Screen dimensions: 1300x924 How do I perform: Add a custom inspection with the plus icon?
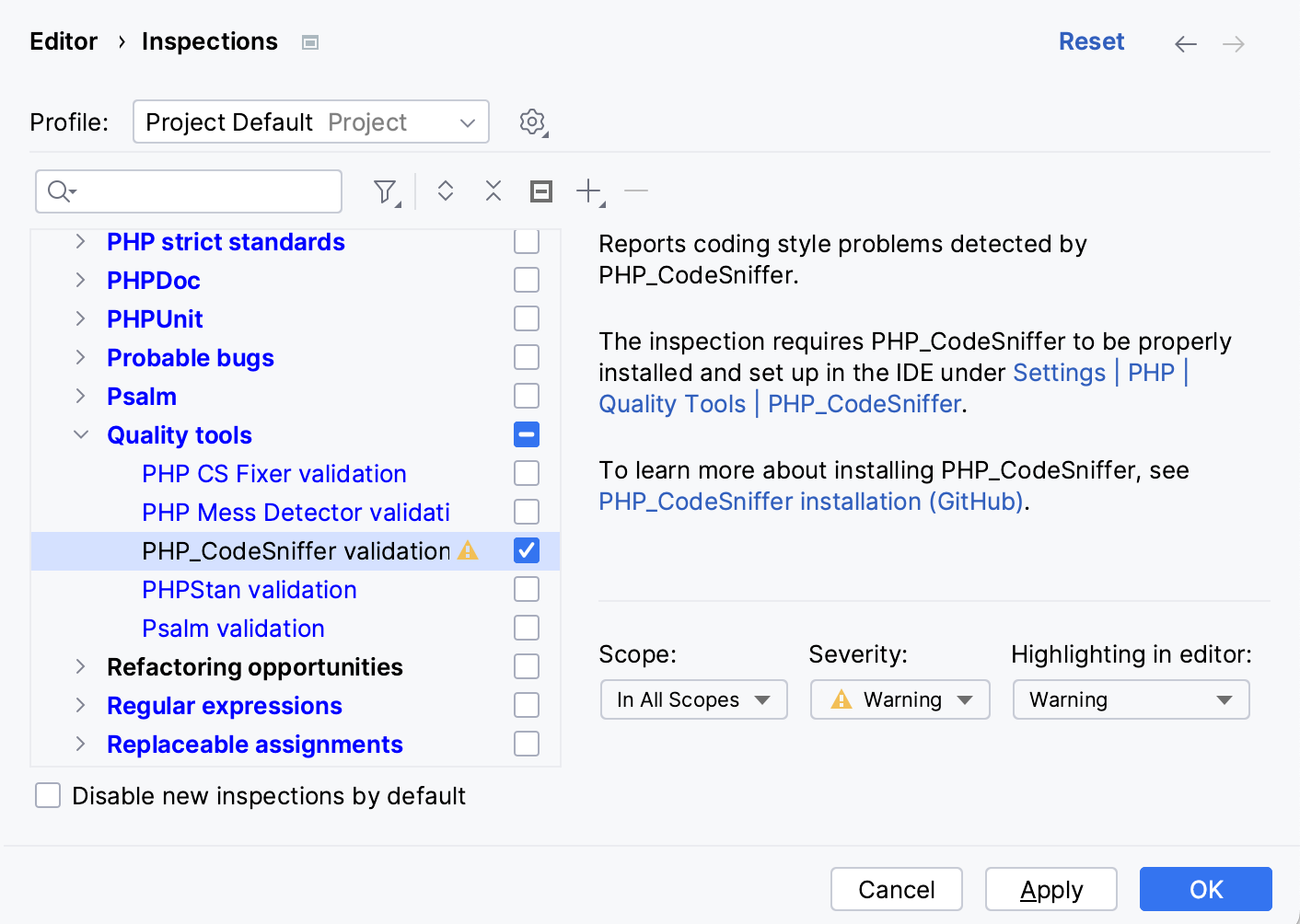pyautogui.click(x=588, y=191)
